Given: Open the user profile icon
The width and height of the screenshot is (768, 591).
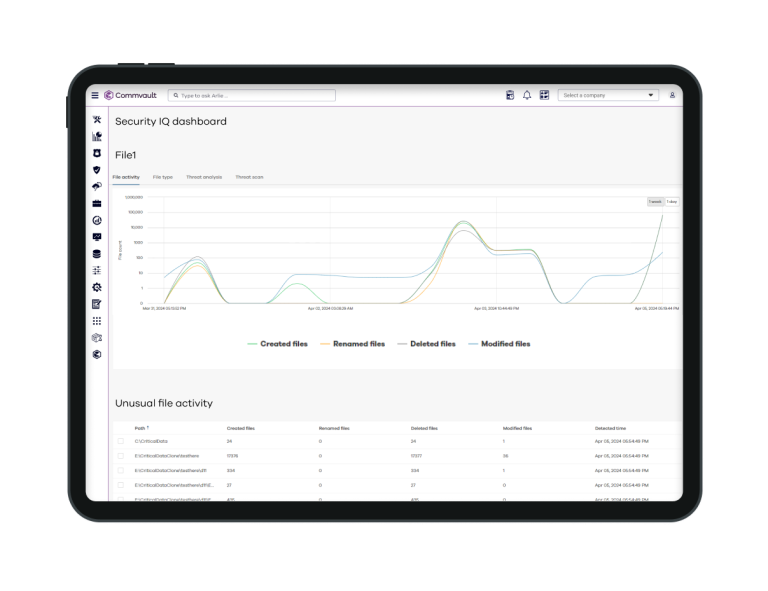Looking at the screenshot, I should coord(672,95).
